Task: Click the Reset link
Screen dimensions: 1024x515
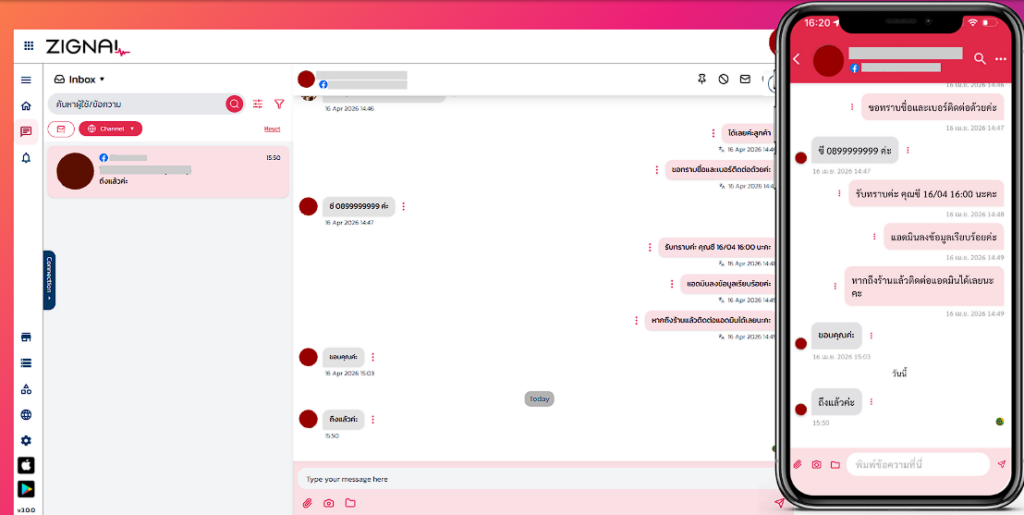Action: coord(272,129)
